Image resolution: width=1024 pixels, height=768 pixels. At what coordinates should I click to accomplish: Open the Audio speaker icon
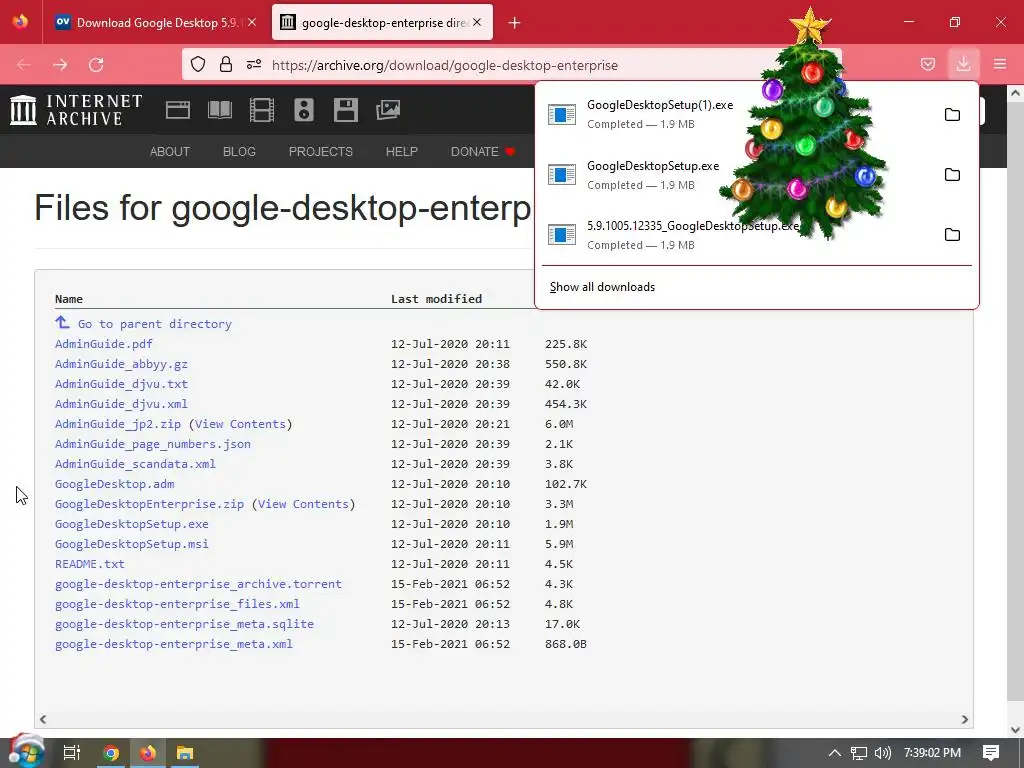[x=304, y=110]
